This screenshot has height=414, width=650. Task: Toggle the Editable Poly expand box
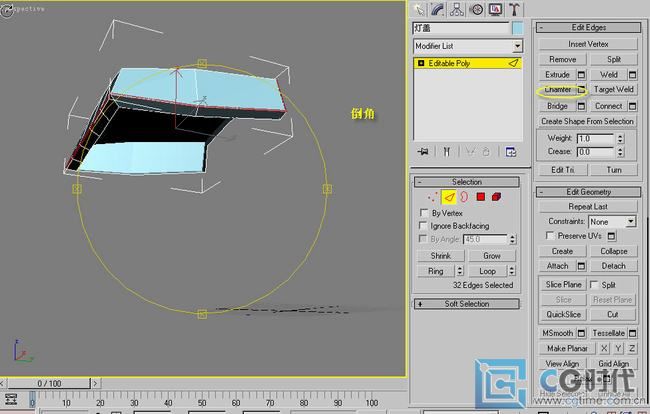[421, 63]
